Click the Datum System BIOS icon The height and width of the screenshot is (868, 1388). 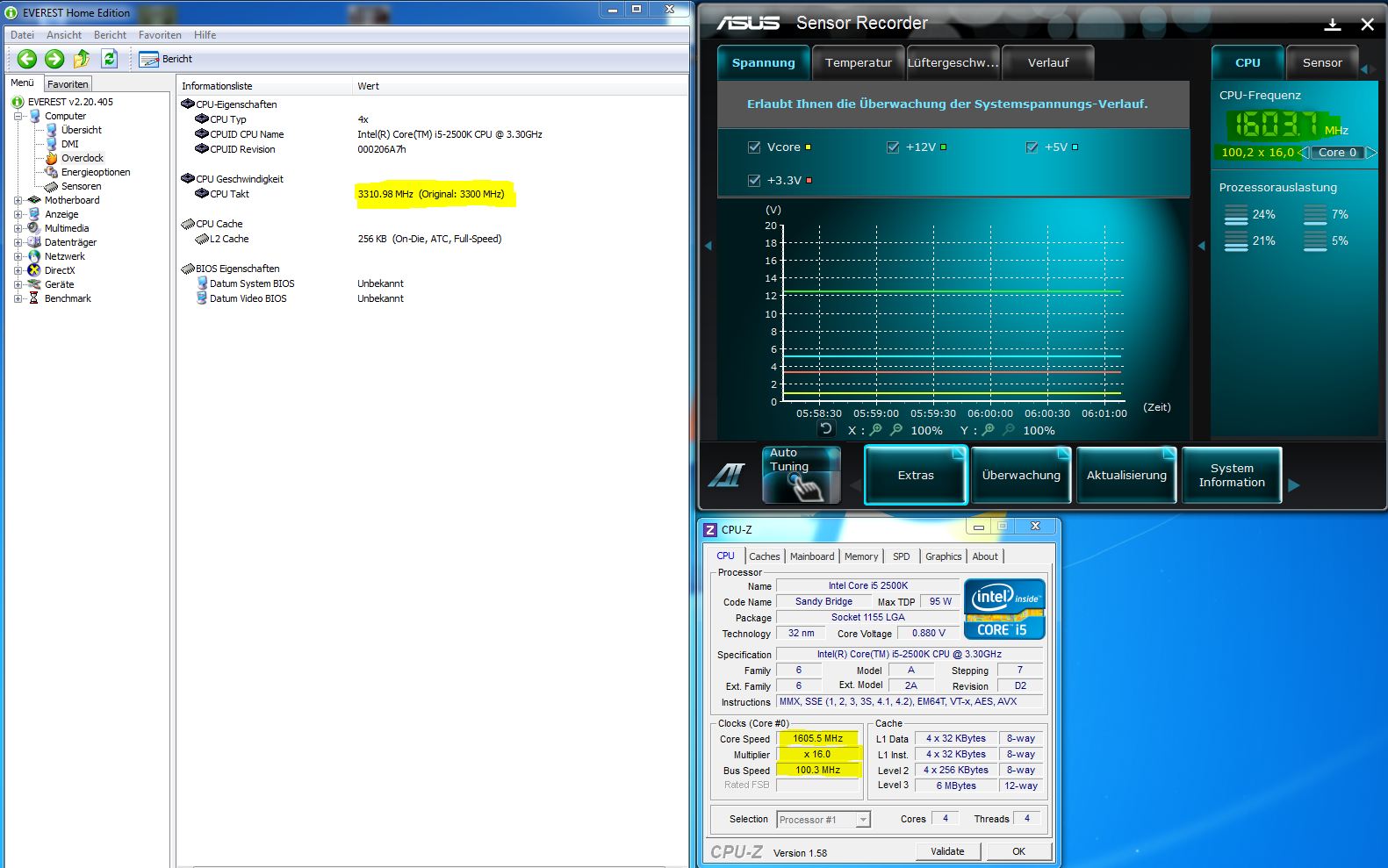point(202,283)
